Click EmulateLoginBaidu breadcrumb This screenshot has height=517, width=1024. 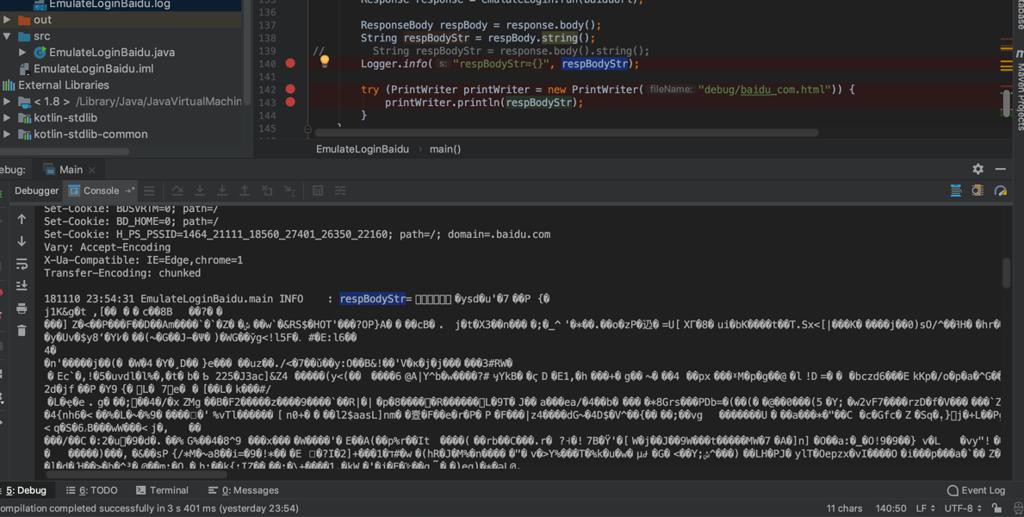click(362, 149)
